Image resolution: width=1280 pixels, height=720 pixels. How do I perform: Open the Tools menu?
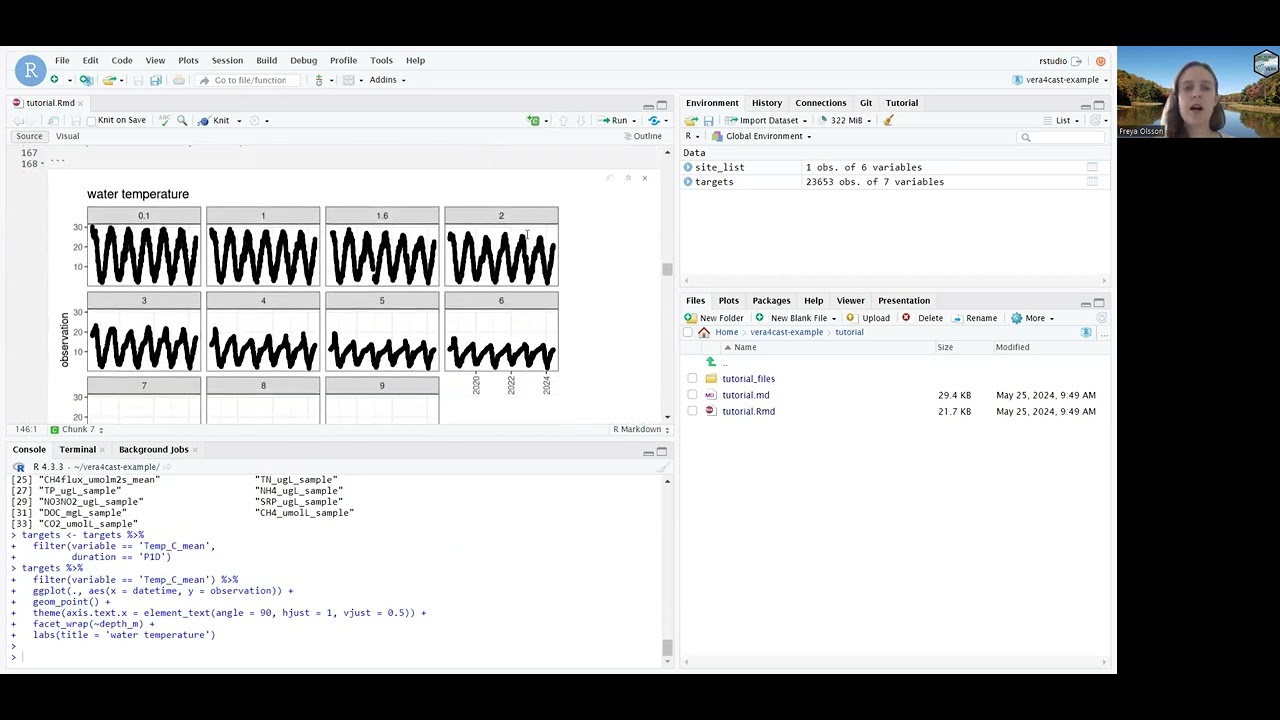tap(381, 60)
